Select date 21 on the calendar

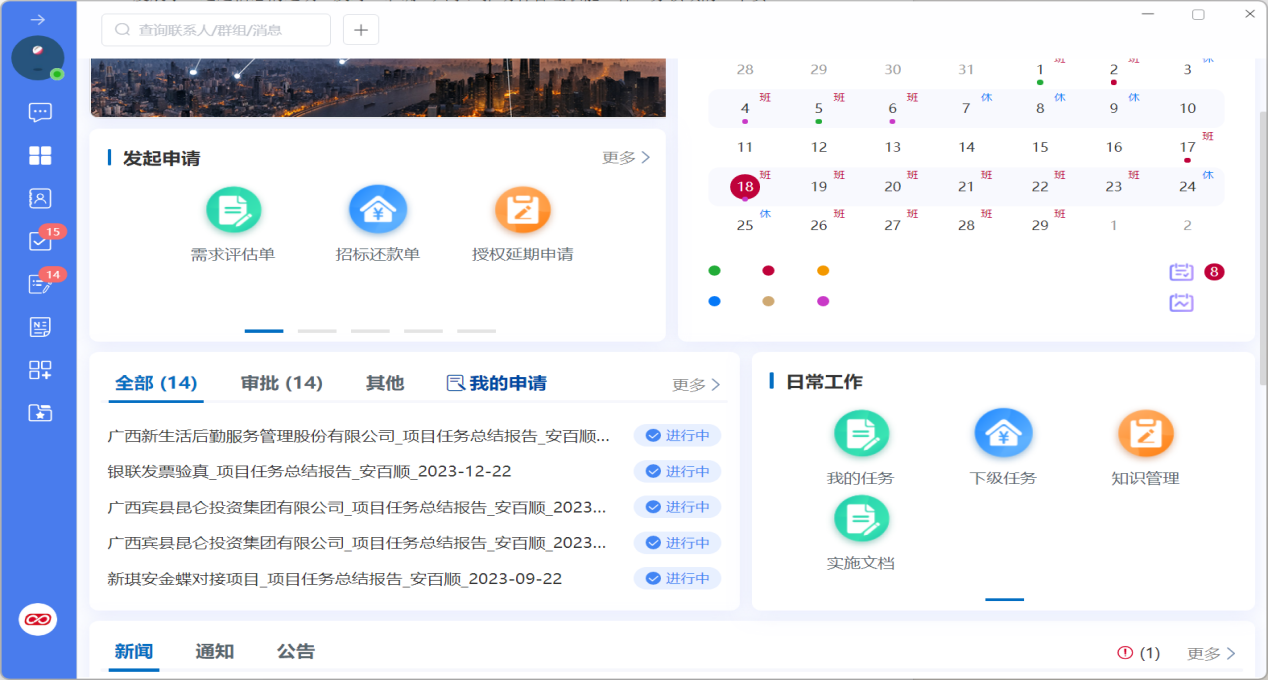[966, 187]
